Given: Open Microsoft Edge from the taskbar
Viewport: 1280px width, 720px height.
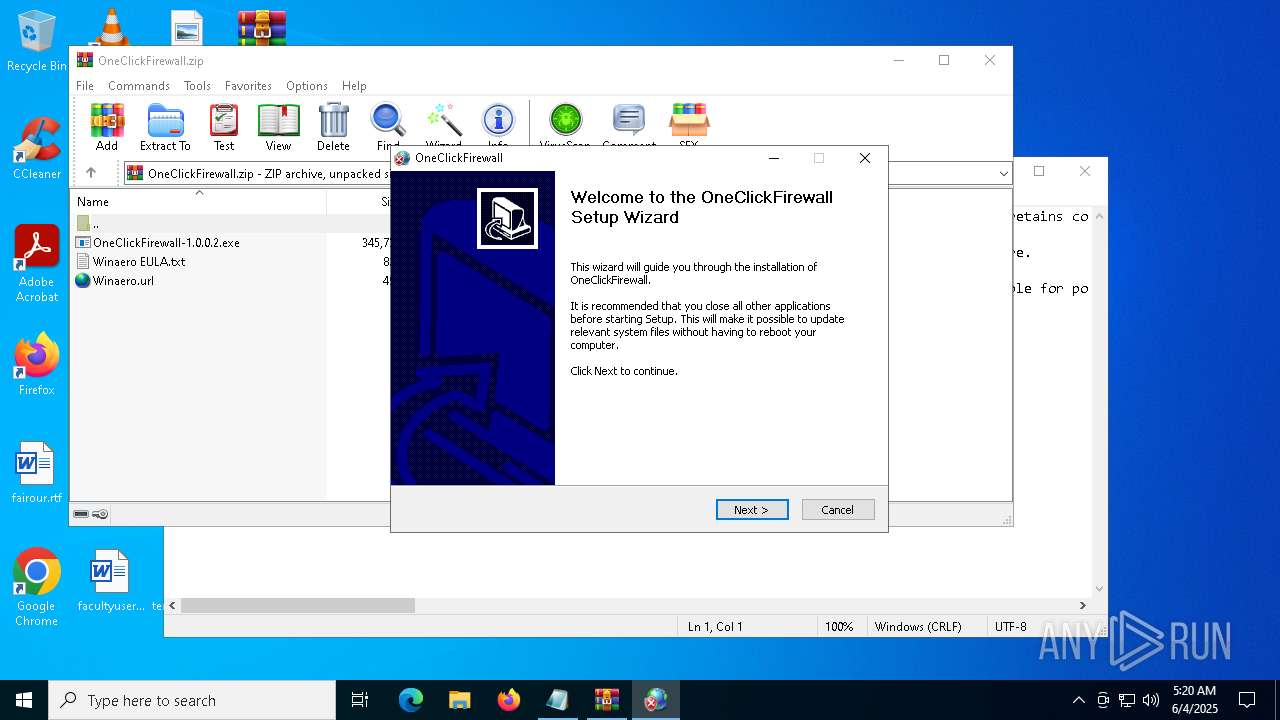Looking at the screenshot, I should point(411,700).
